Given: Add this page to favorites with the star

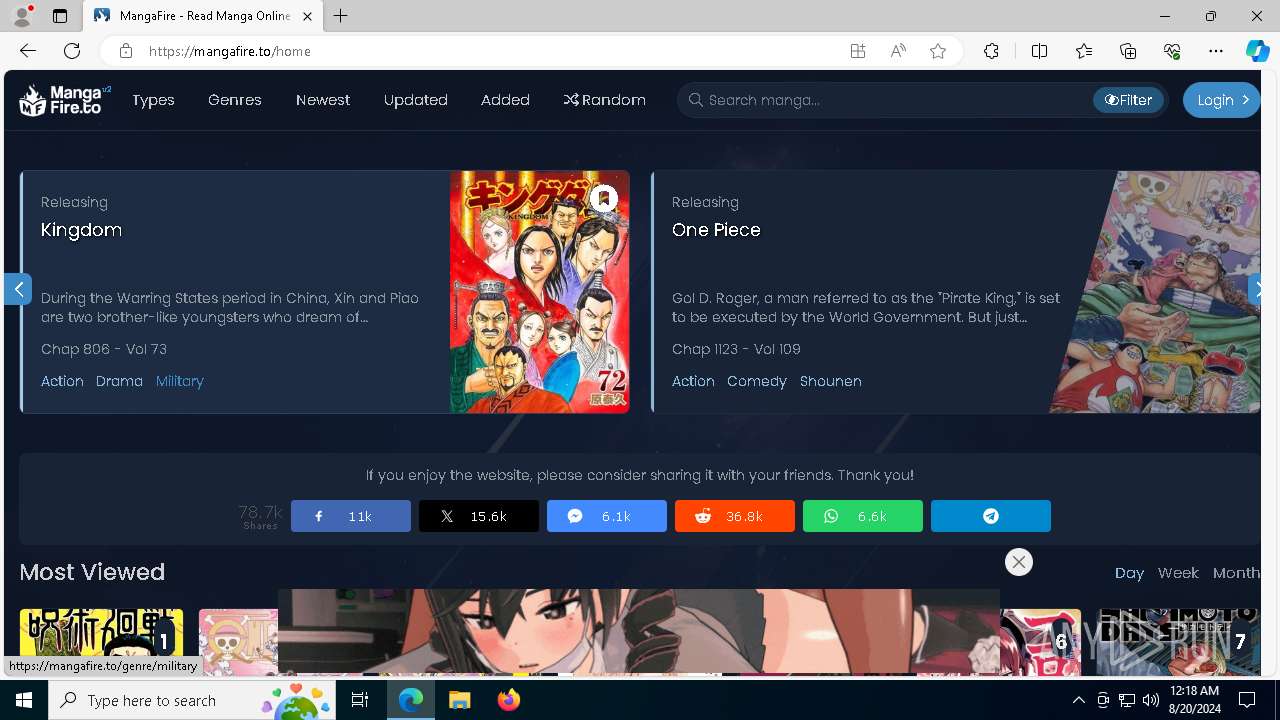Looking at the screenshot, I should pos(938,51).
